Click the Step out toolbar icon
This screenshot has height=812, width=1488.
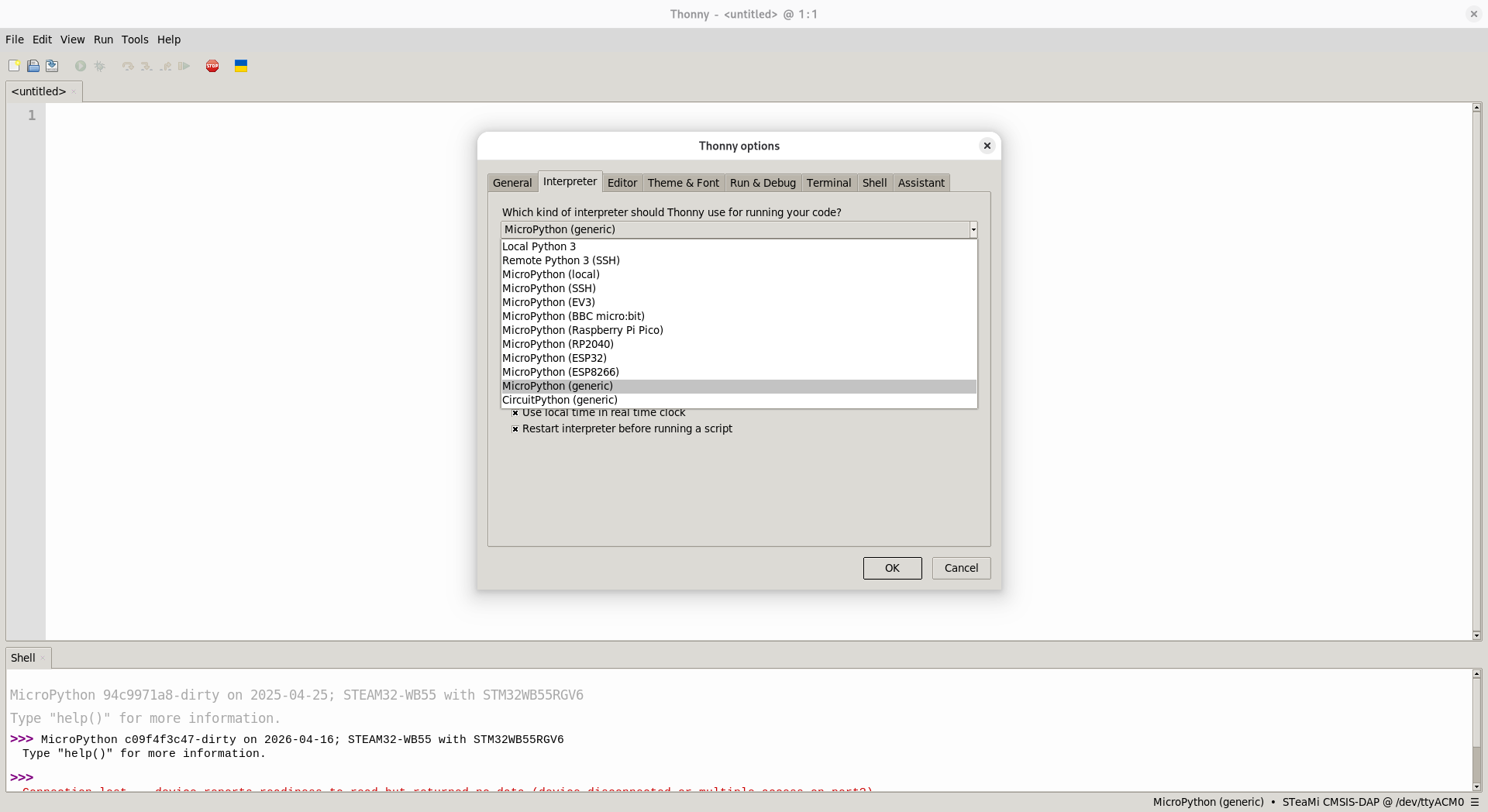tap(166, 66)
